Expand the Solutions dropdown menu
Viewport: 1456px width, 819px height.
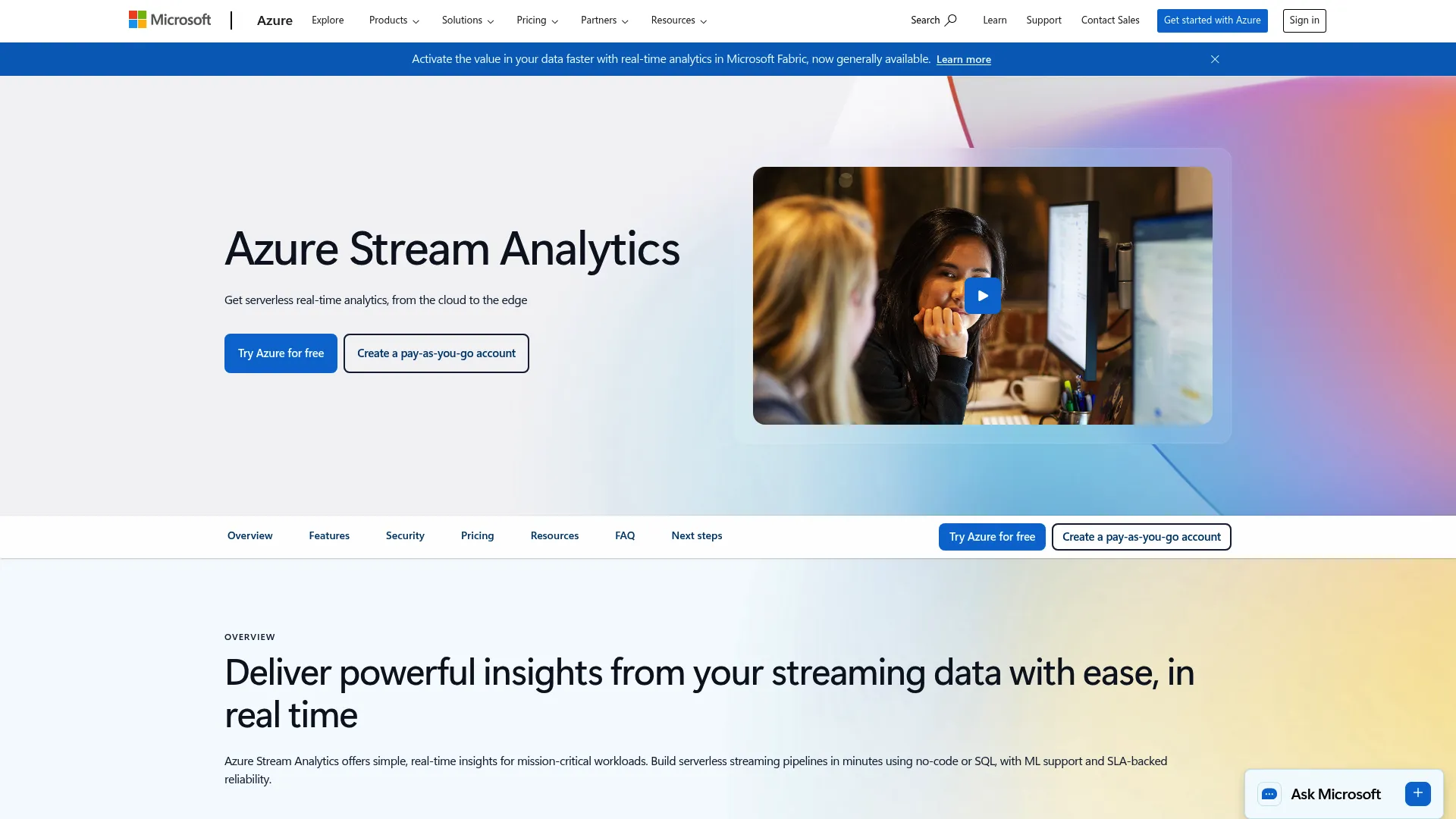(x=468, y=20)
